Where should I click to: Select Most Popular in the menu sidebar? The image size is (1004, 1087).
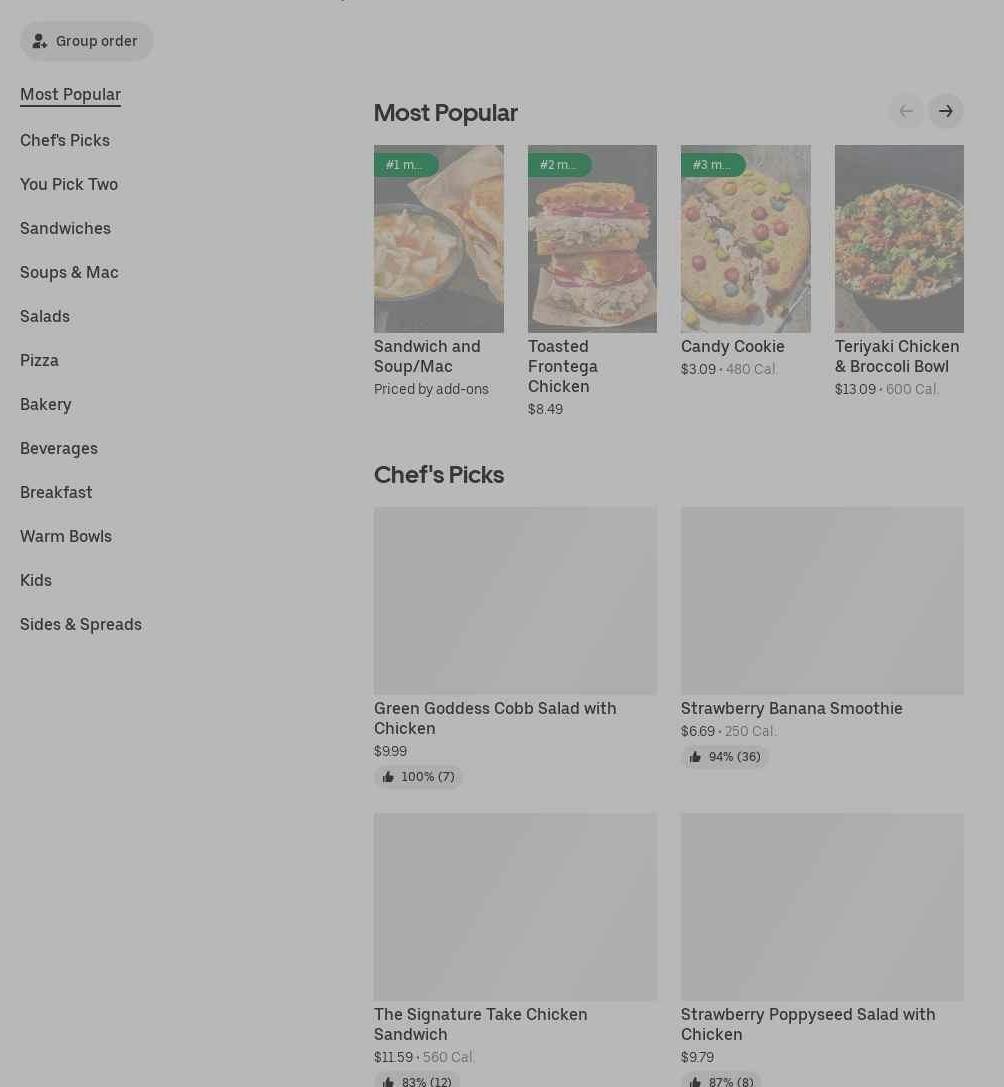pos(70,94)
